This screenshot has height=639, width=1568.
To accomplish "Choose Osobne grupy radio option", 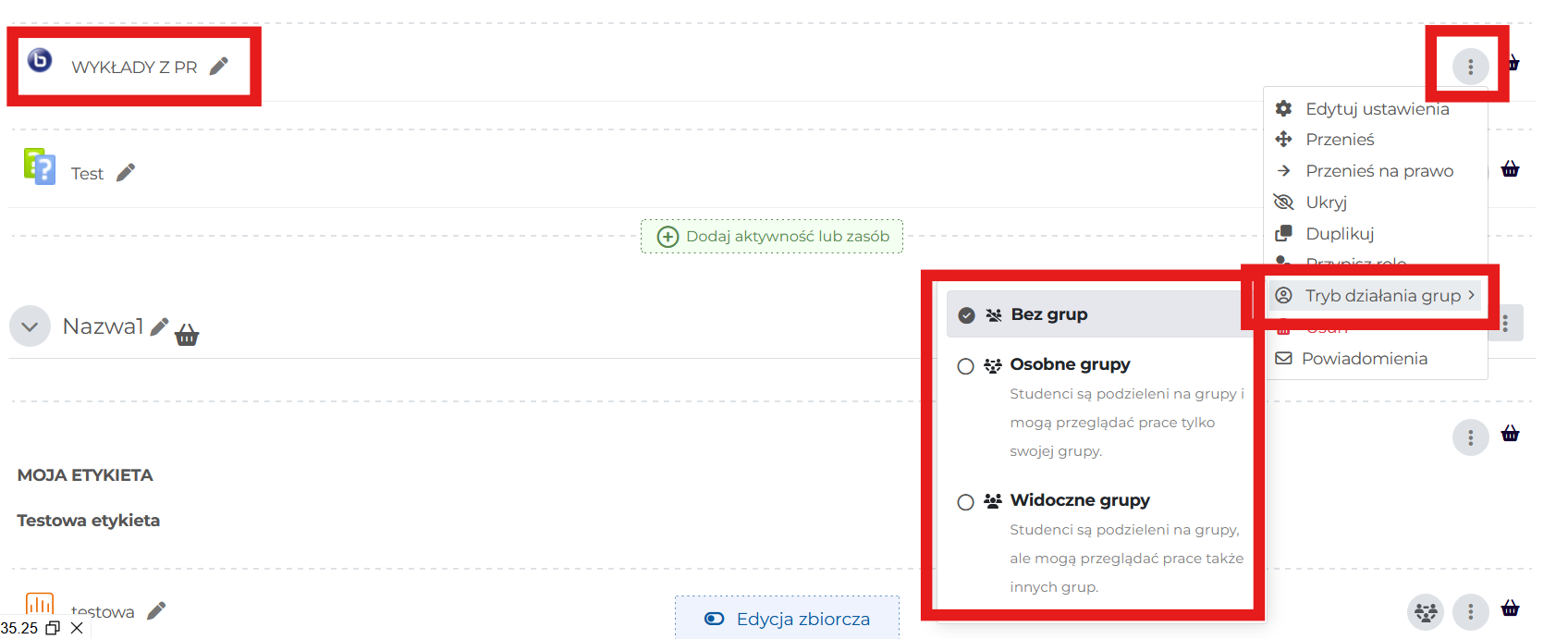I will [966, 366].
